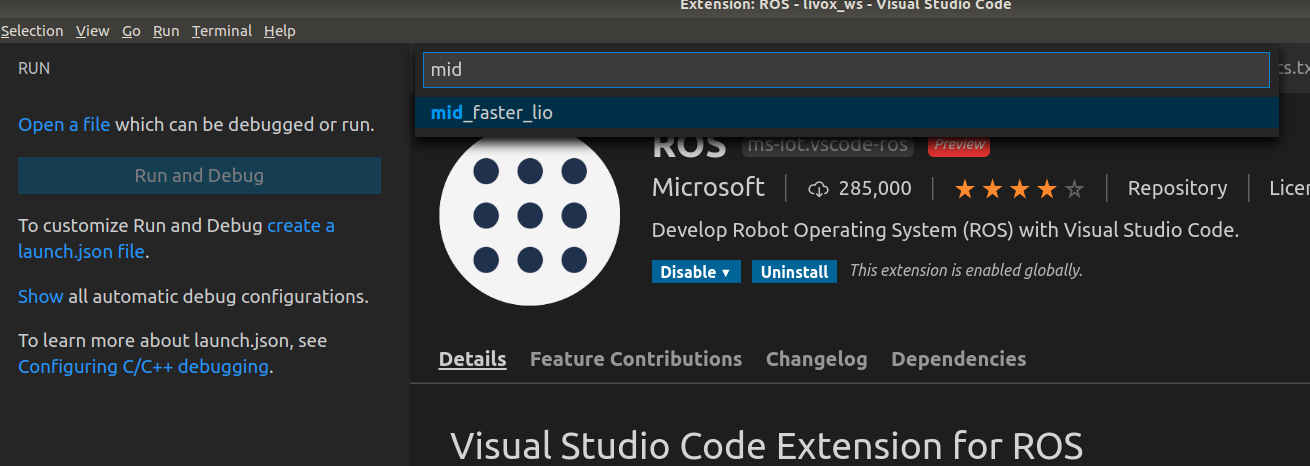
Task: Open the Help menu
Action: 280,31
